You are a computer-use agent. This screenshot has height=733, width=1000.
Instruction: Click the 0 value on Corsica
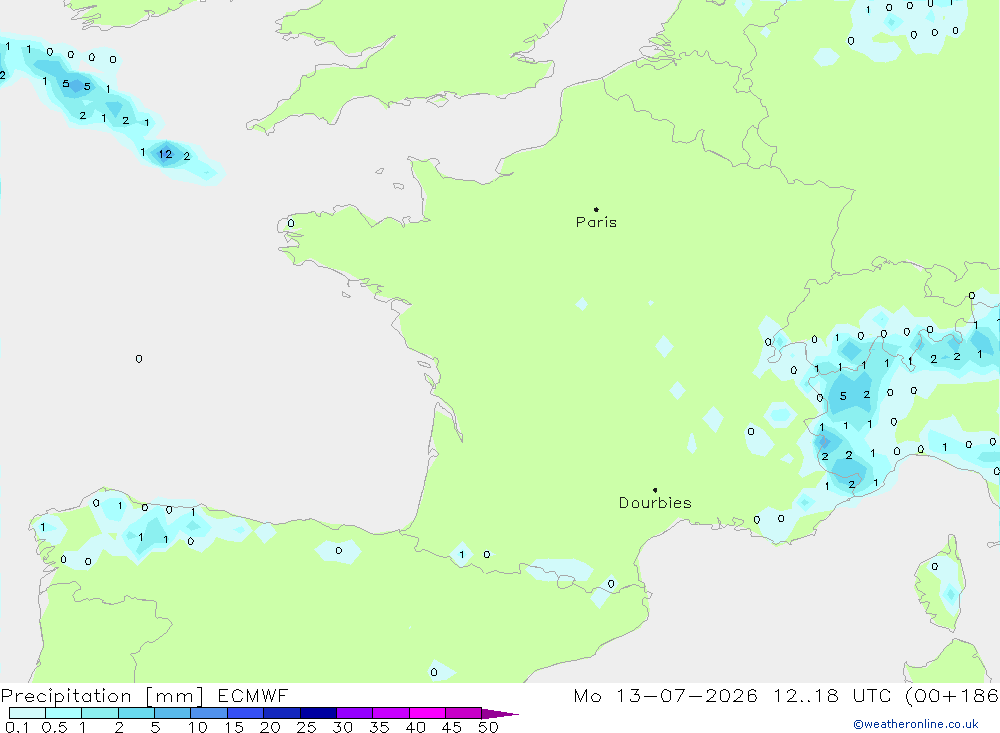pyautogui.click(x=934, y=566)
